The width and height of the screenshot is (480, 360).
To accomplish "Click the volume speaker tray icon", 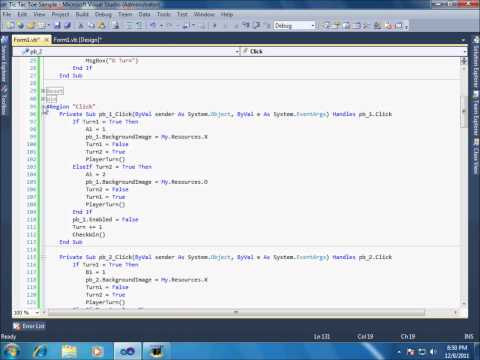I will click(x=433, y=352).
